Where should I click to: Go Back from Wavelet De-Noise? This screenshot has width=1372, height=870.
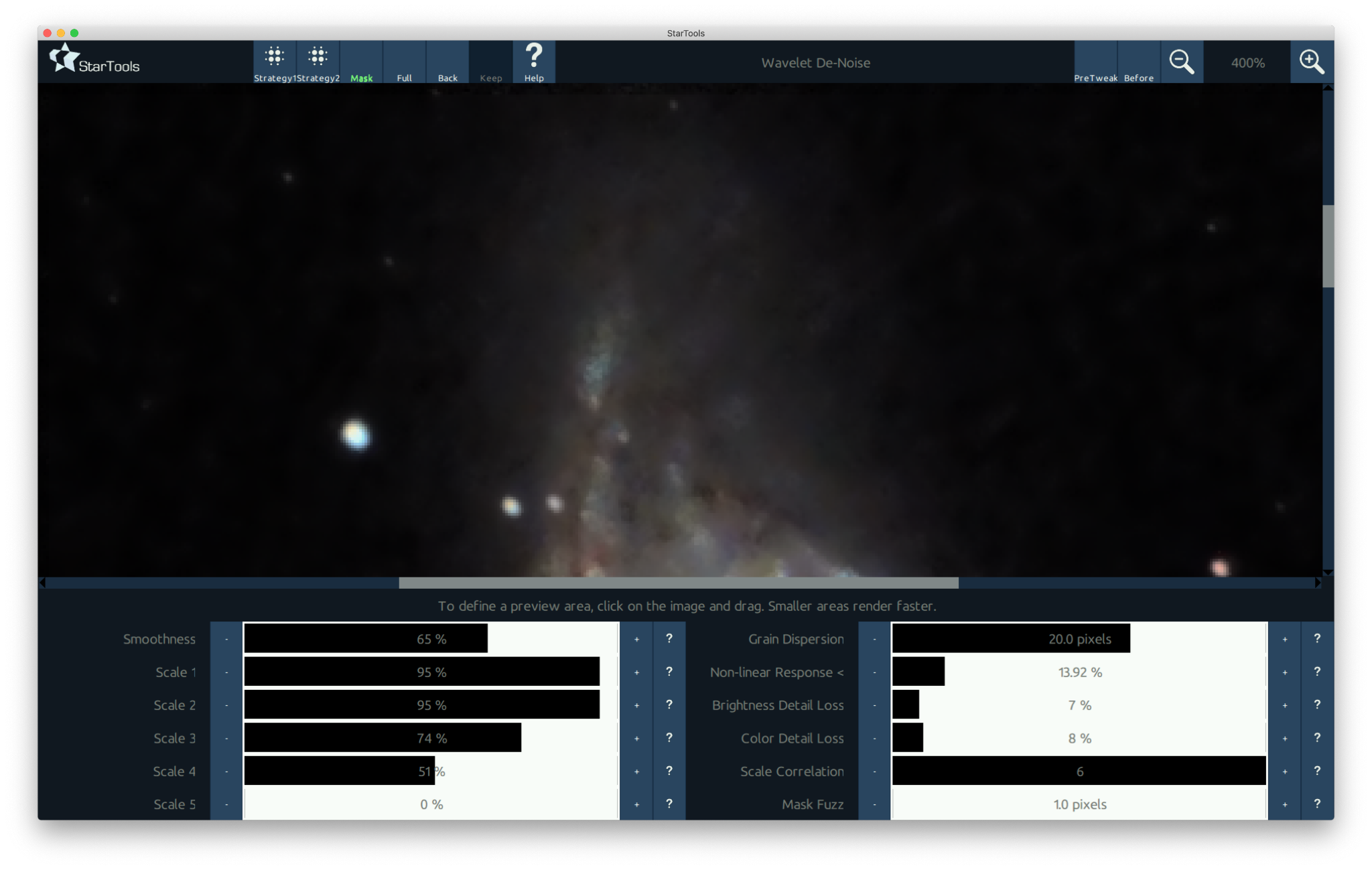(448, 62)
